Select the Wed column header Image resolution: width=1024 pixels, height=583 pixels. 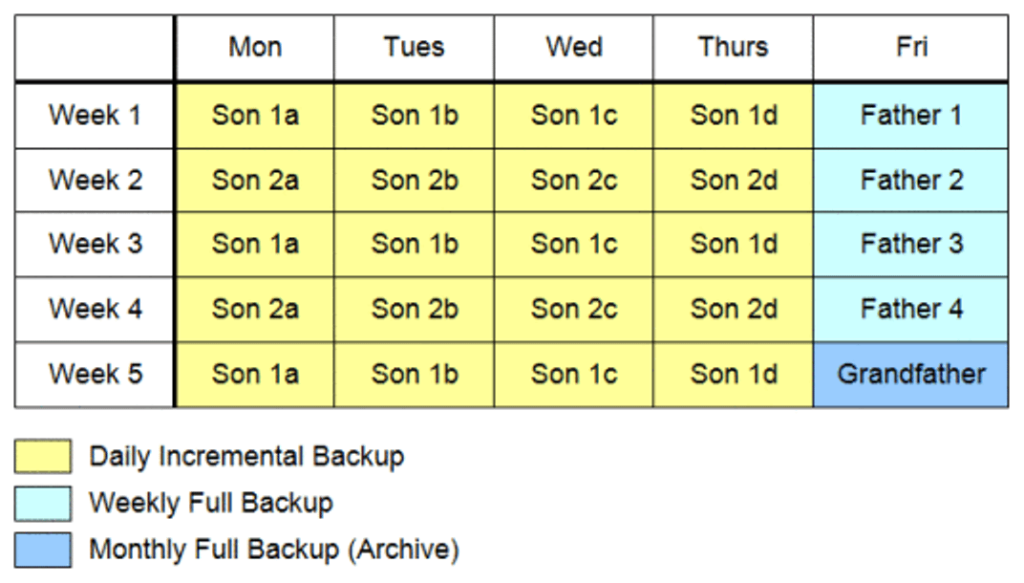click(574, 47)
